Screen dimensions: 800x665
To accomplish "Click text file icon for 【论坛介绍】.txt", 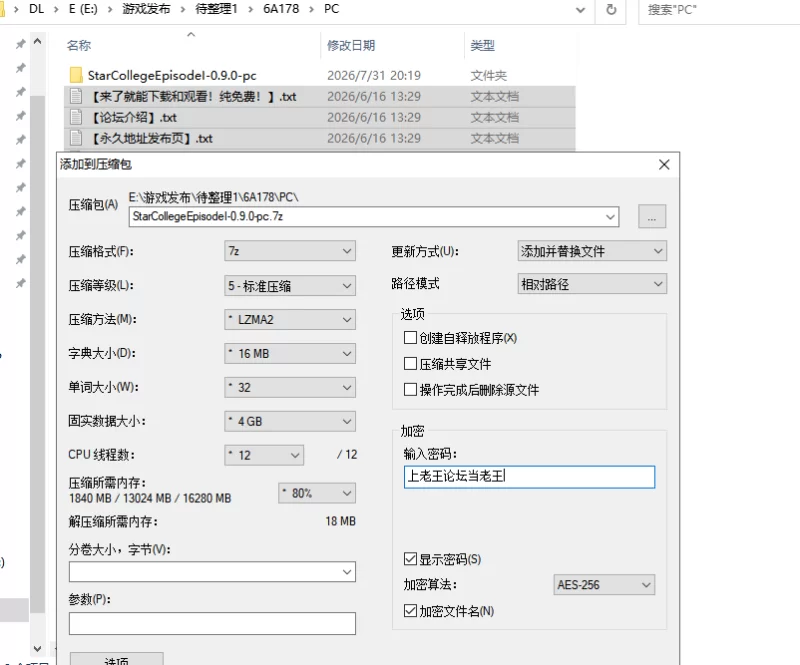I will point(76,117).
